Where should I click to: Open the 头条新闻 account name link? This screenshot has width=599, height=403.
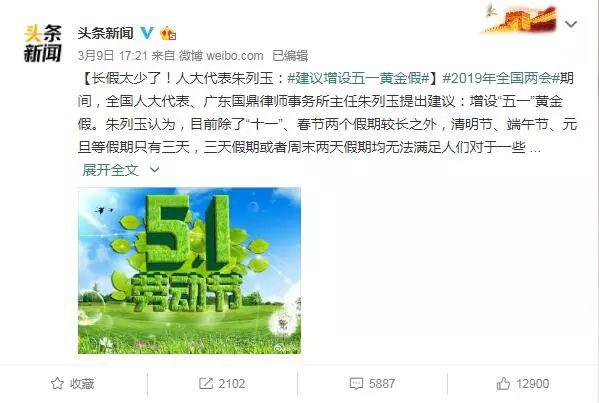(x=106, y=33)
